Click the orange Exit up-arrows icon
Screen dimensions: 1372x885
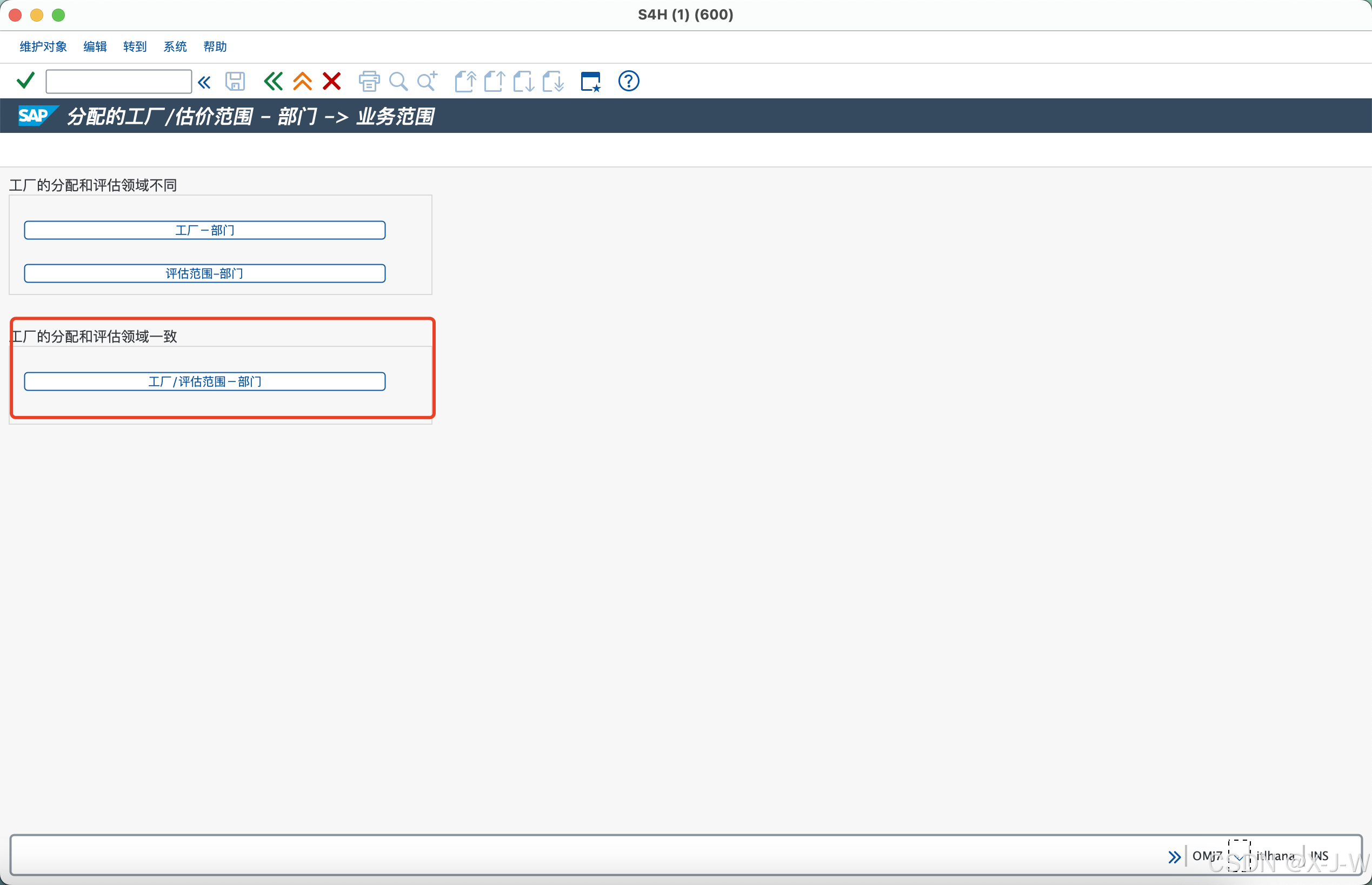pos(303,82)
